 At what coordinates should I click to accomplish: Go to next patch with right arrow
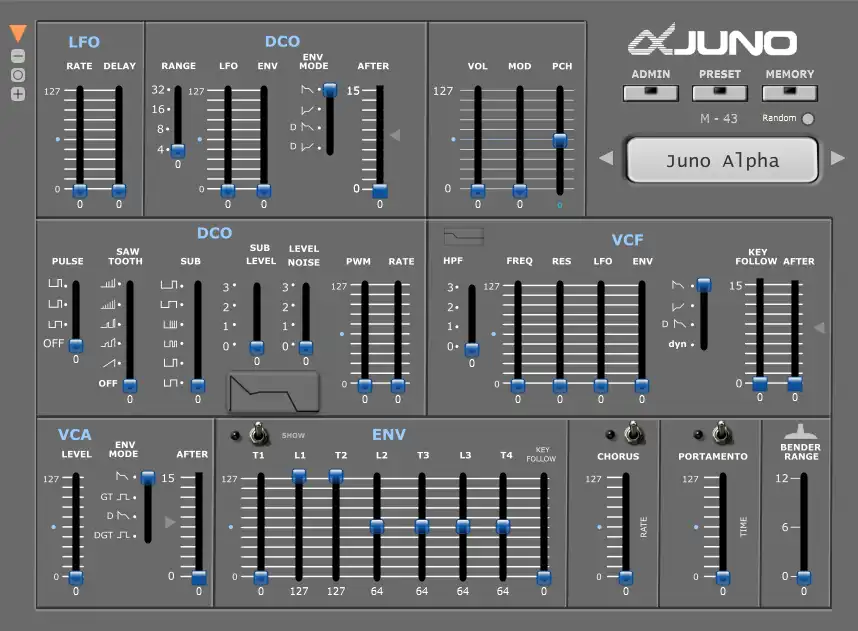click(x=837, y=158)
